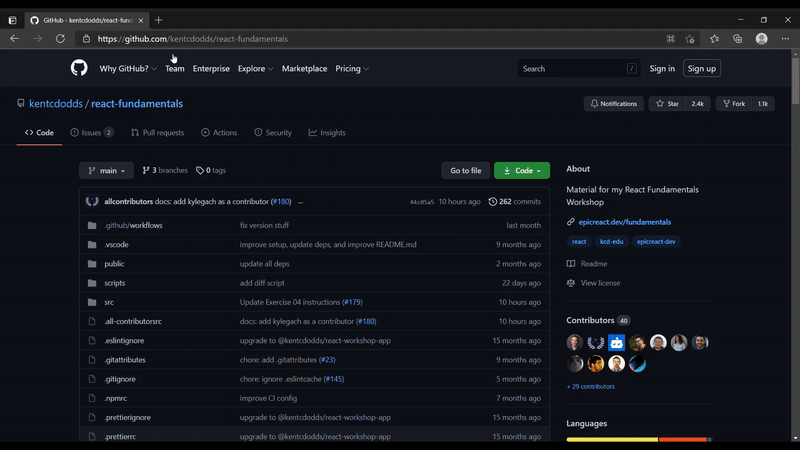Switch to the Pull requests tab
Viewport: 800px width, 450px height.
click(x=157, y=133)
